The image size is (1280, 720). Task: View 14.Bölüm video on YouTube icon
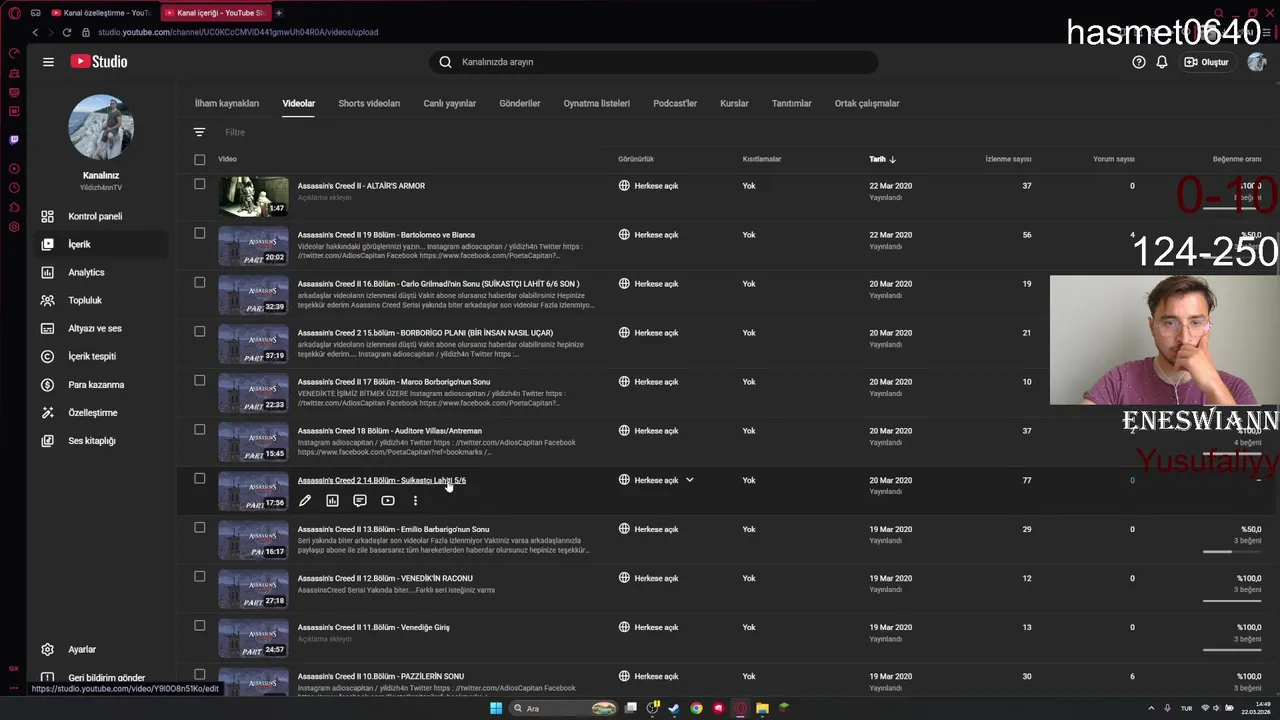click(388, 501)
